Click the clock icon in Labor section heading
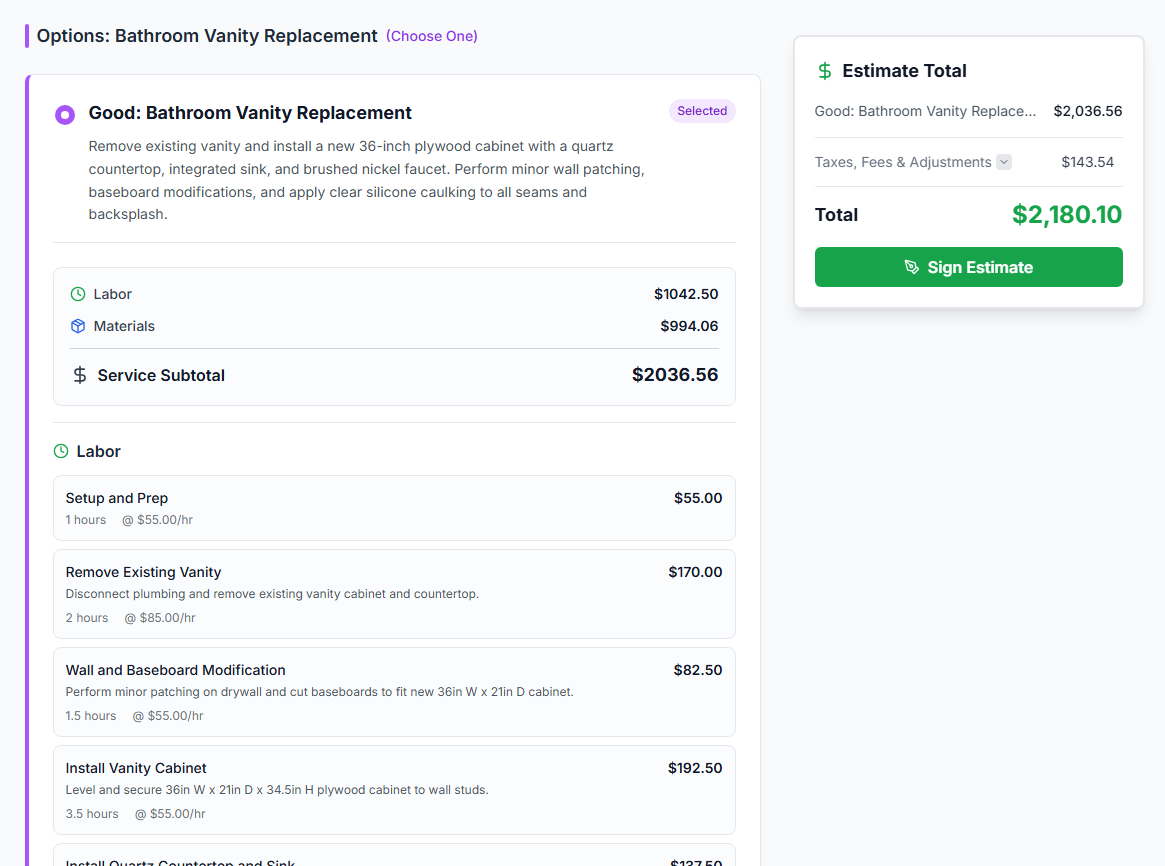The width and height of the screenshot is (1165, 866). point(61,452)
